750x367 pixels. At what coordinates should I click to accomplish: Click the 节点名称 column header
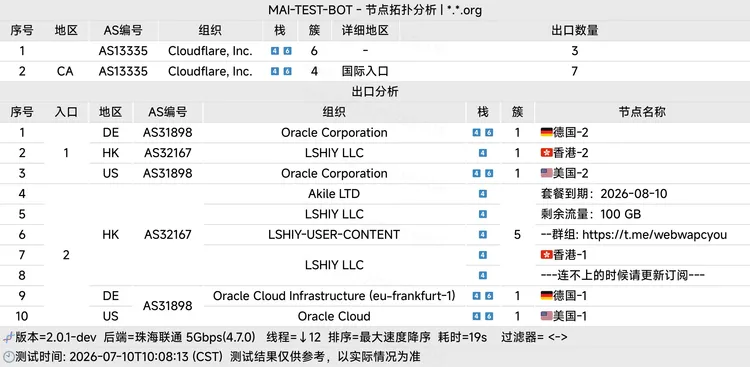pos(642,112)
